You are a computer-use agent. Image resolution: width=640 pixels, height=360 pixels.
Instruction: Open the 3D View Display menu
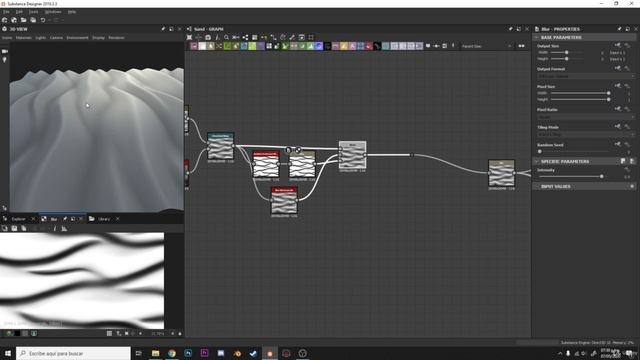[x=98, y=38]
